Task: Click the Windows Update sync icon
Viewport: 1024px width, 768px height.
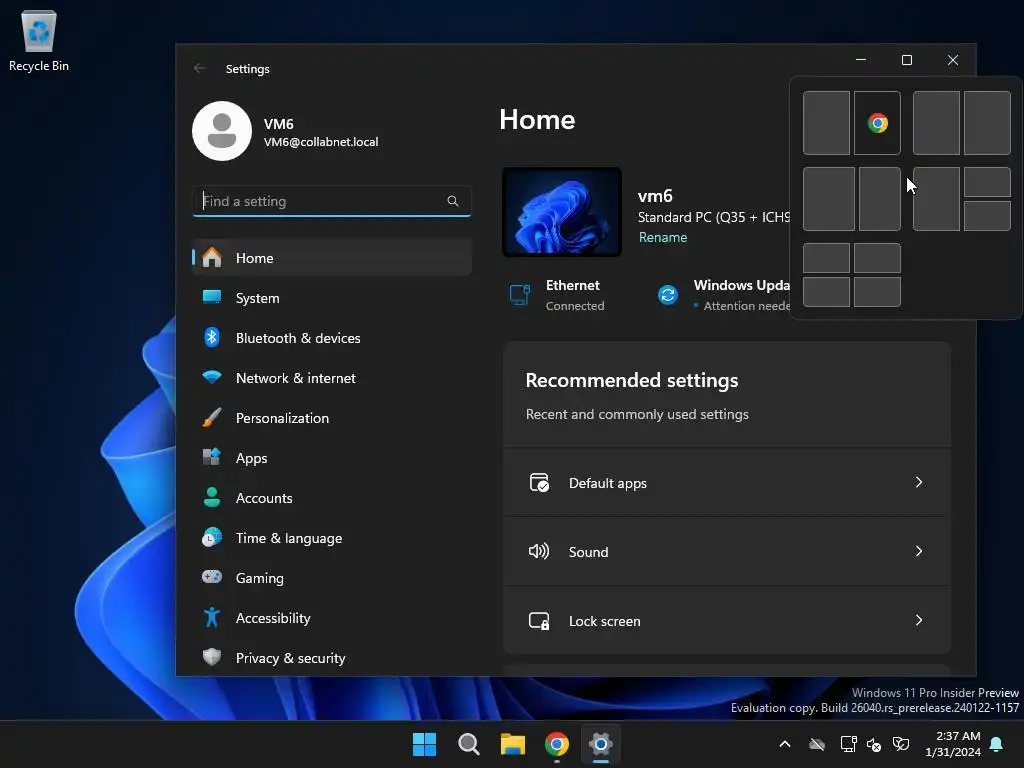Action: [667, 295]
